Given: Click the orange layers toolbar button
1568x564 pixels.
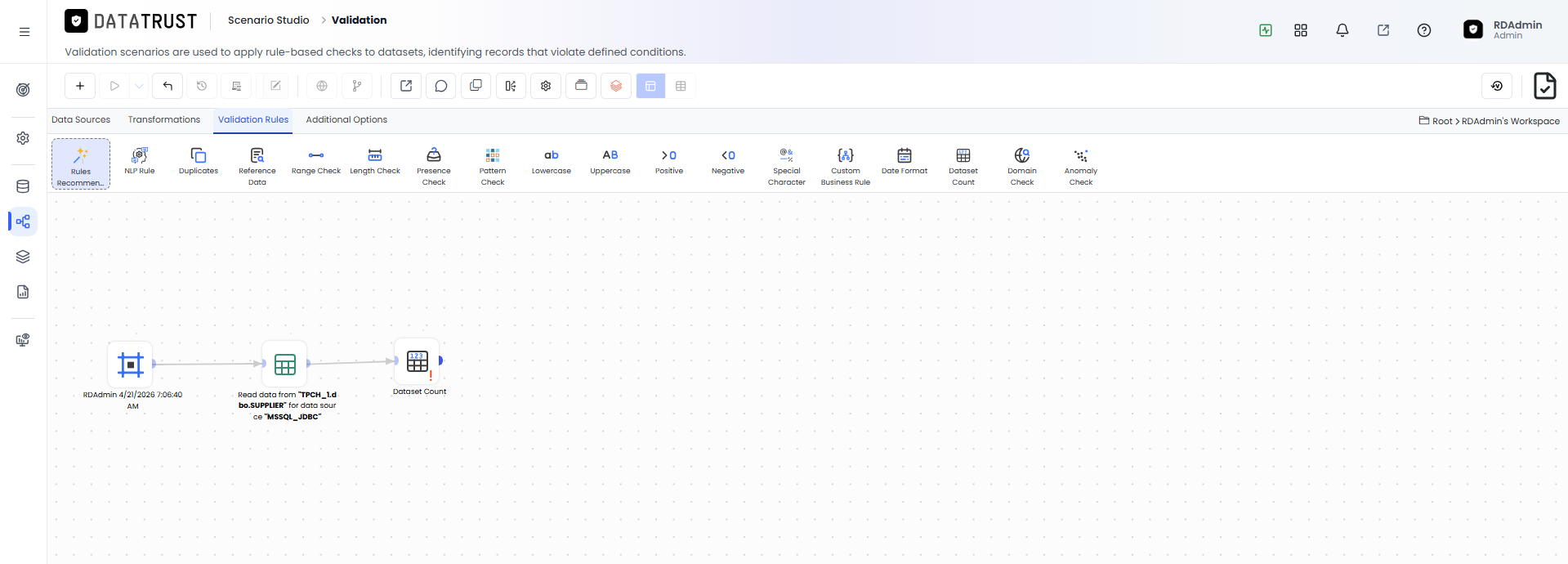Looking at the screenshot, I should click(616, 86).
